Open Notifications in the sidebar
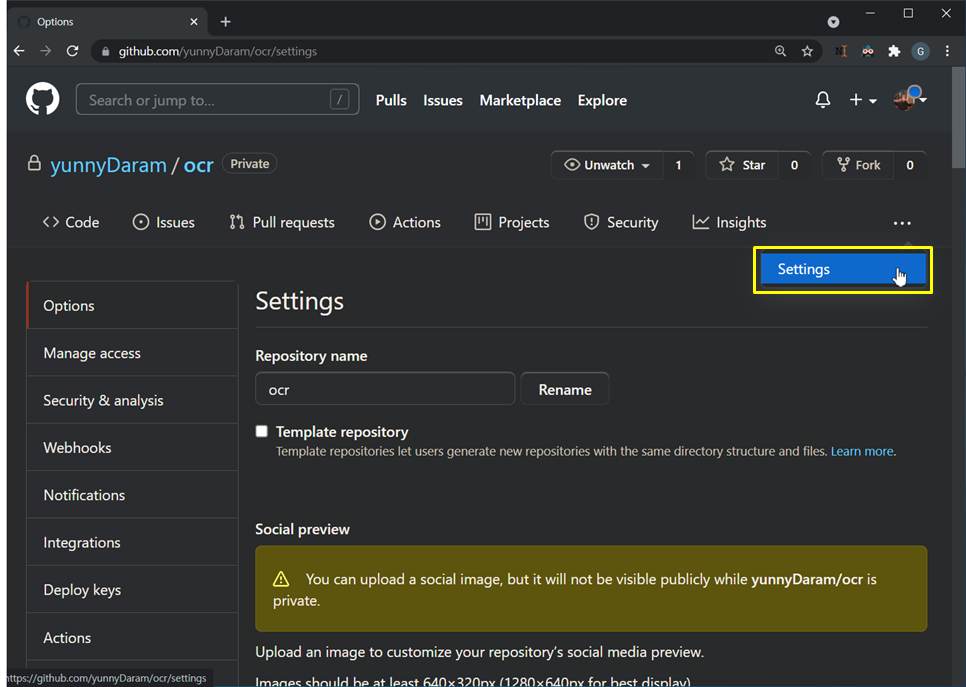 [x=132, y=495]
